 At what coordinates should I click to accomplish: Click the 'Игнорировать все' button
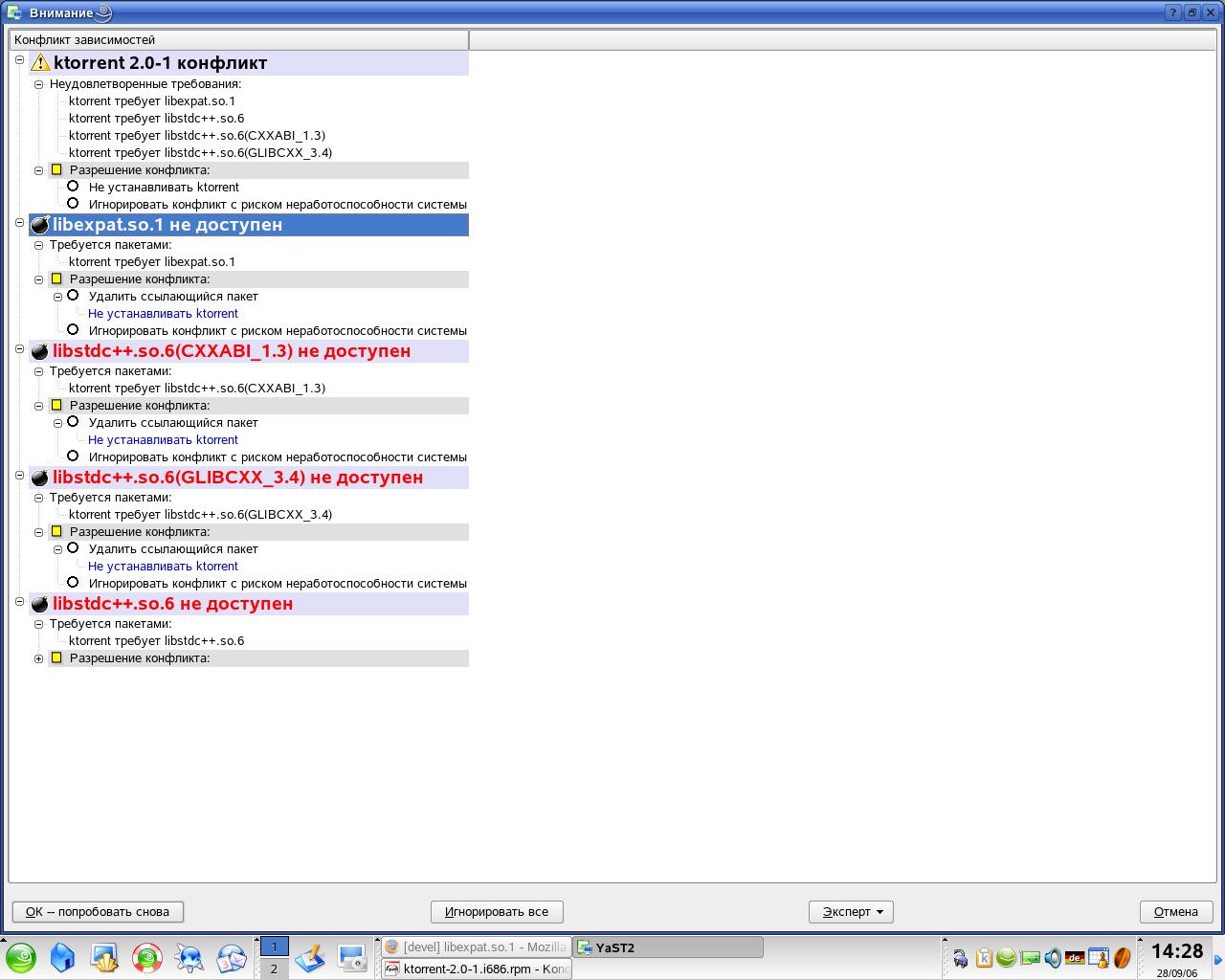point(497,912)
